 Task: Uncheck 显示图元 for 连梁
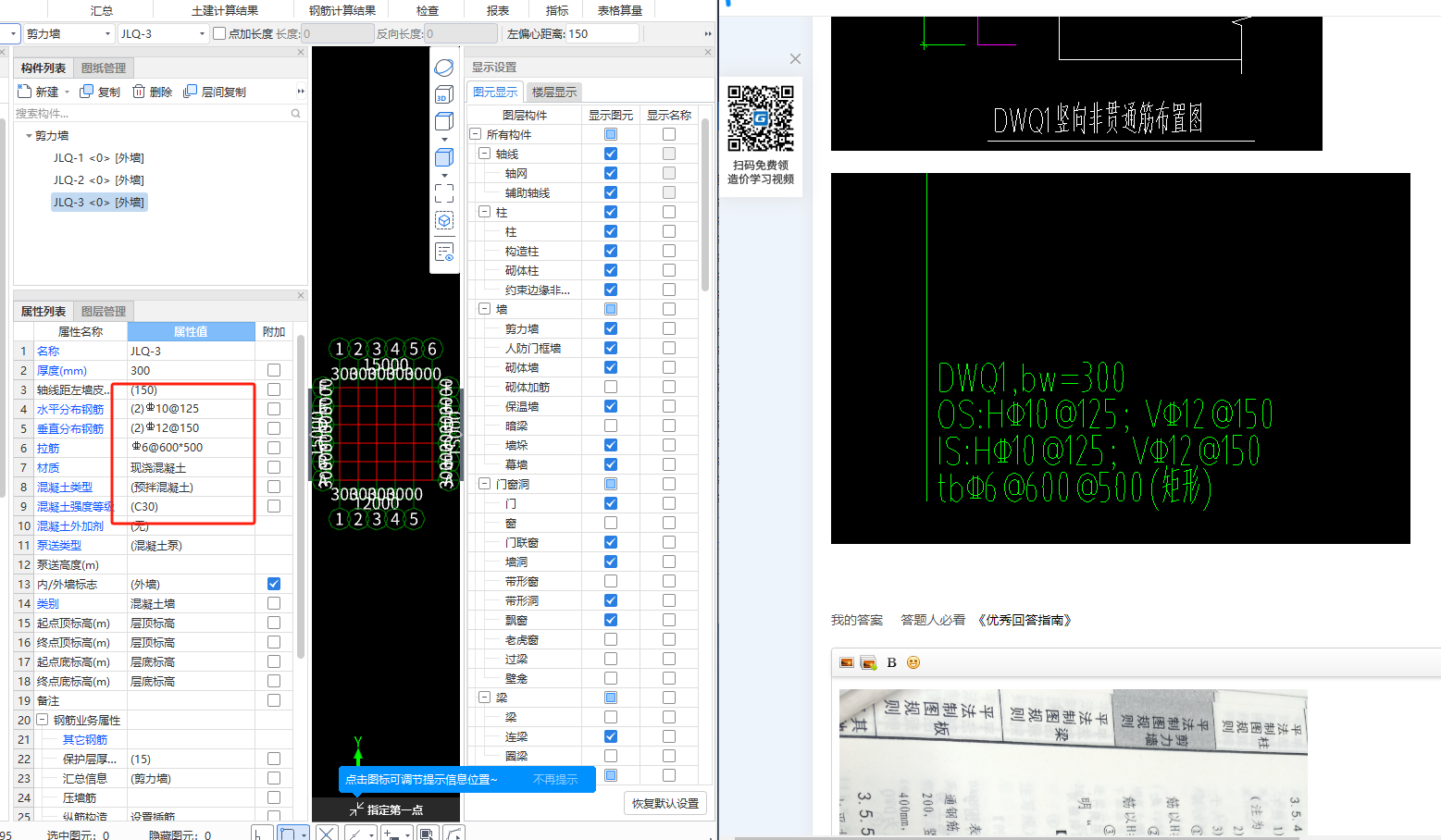tap(611, 736)
